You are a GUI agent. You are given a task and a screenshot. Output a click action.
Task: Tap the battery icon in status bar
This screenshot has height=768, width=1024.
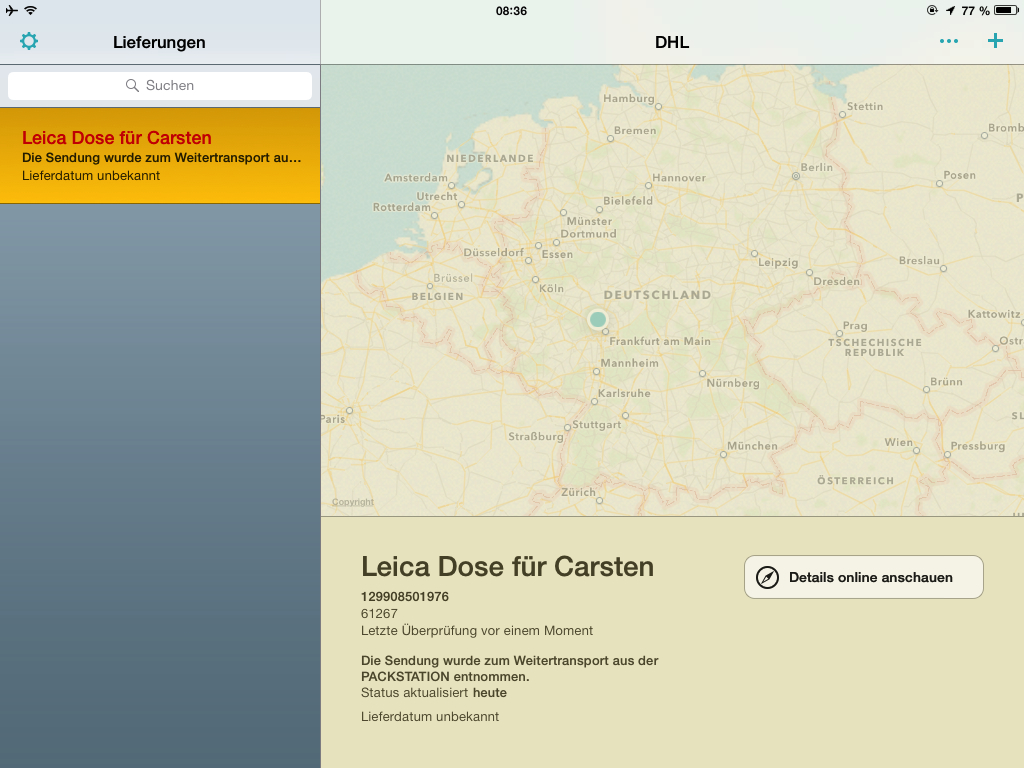(1006, 10)
